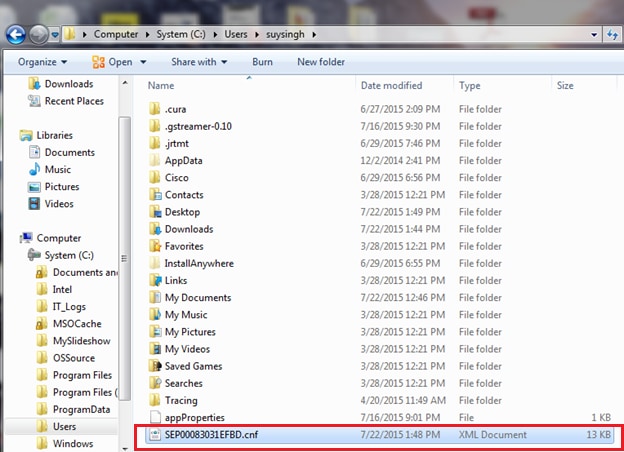Image resolution: width=624 pixels, height=452 pixels.
Task: Sort by the Name column header
Action: tap(161, 86)
